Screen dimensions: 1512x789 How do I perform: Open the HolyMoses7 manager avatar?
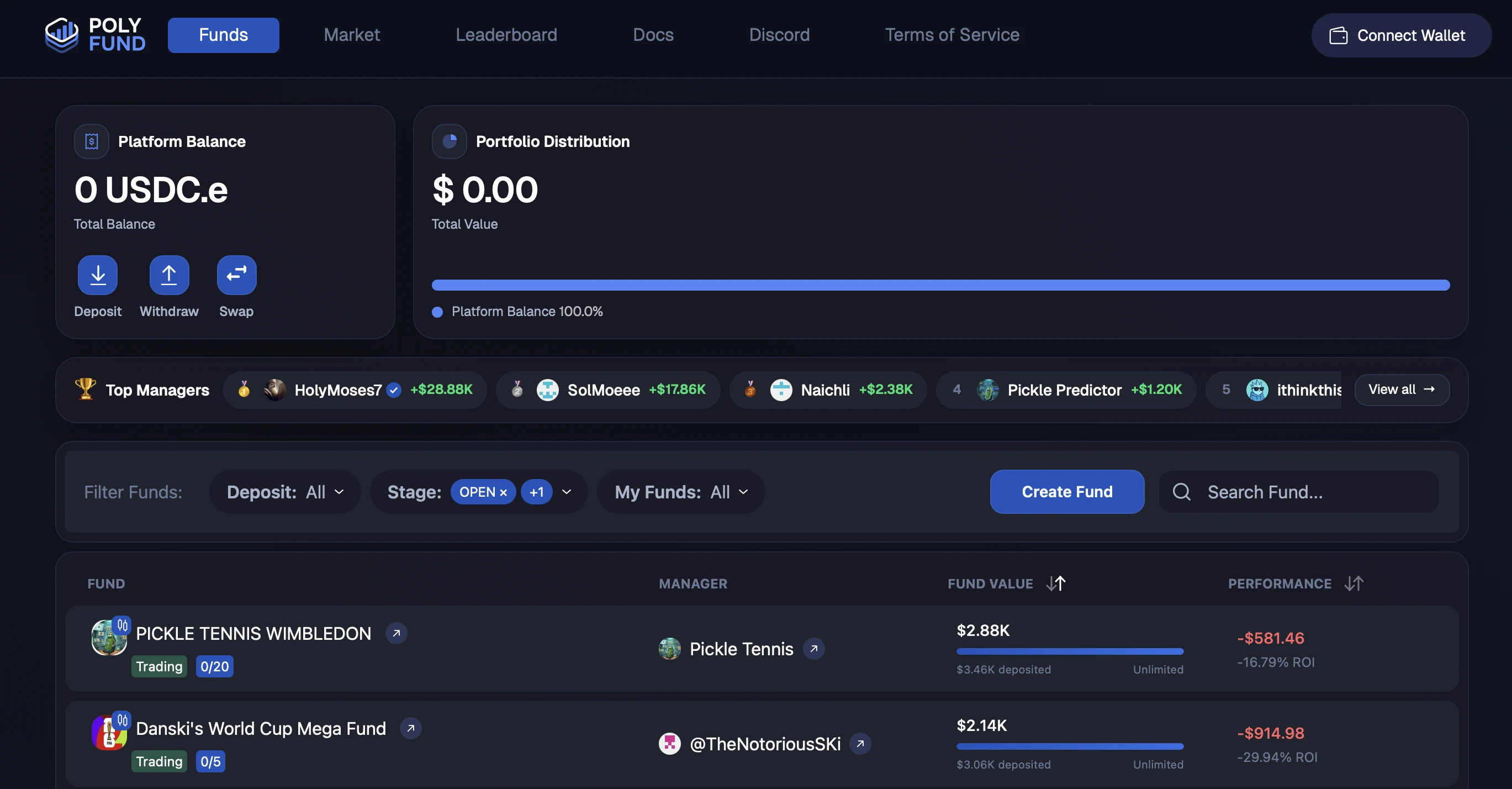[274, 390]
